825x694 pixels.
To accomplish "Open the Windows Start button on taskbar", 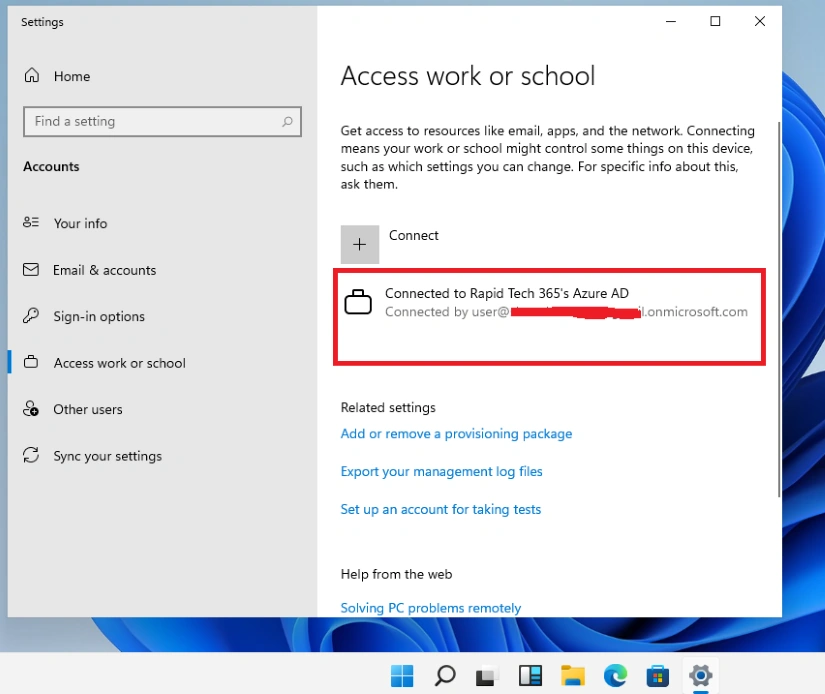I will [x=402, y=676].
